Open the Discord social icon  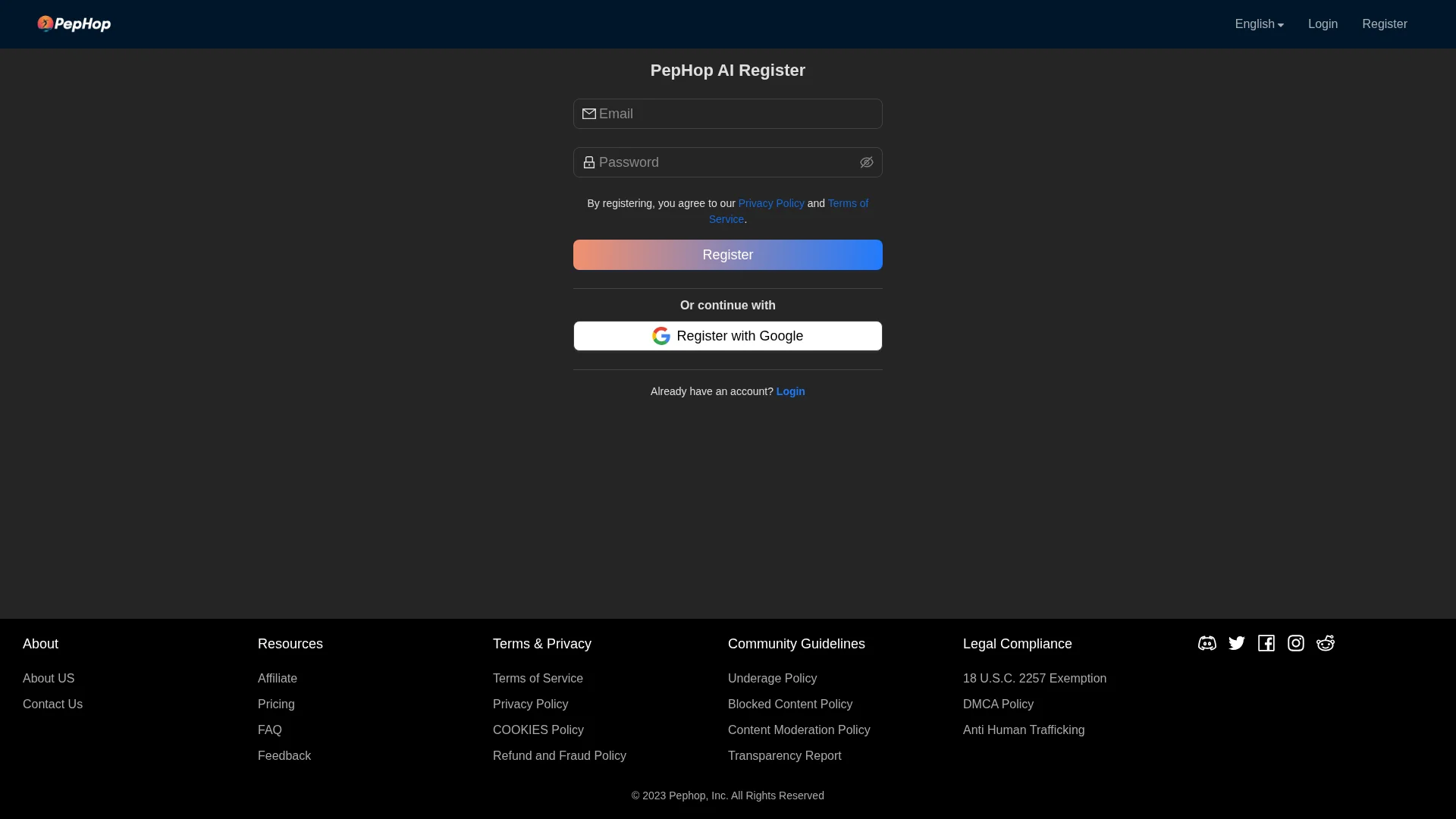point(1207,643)
